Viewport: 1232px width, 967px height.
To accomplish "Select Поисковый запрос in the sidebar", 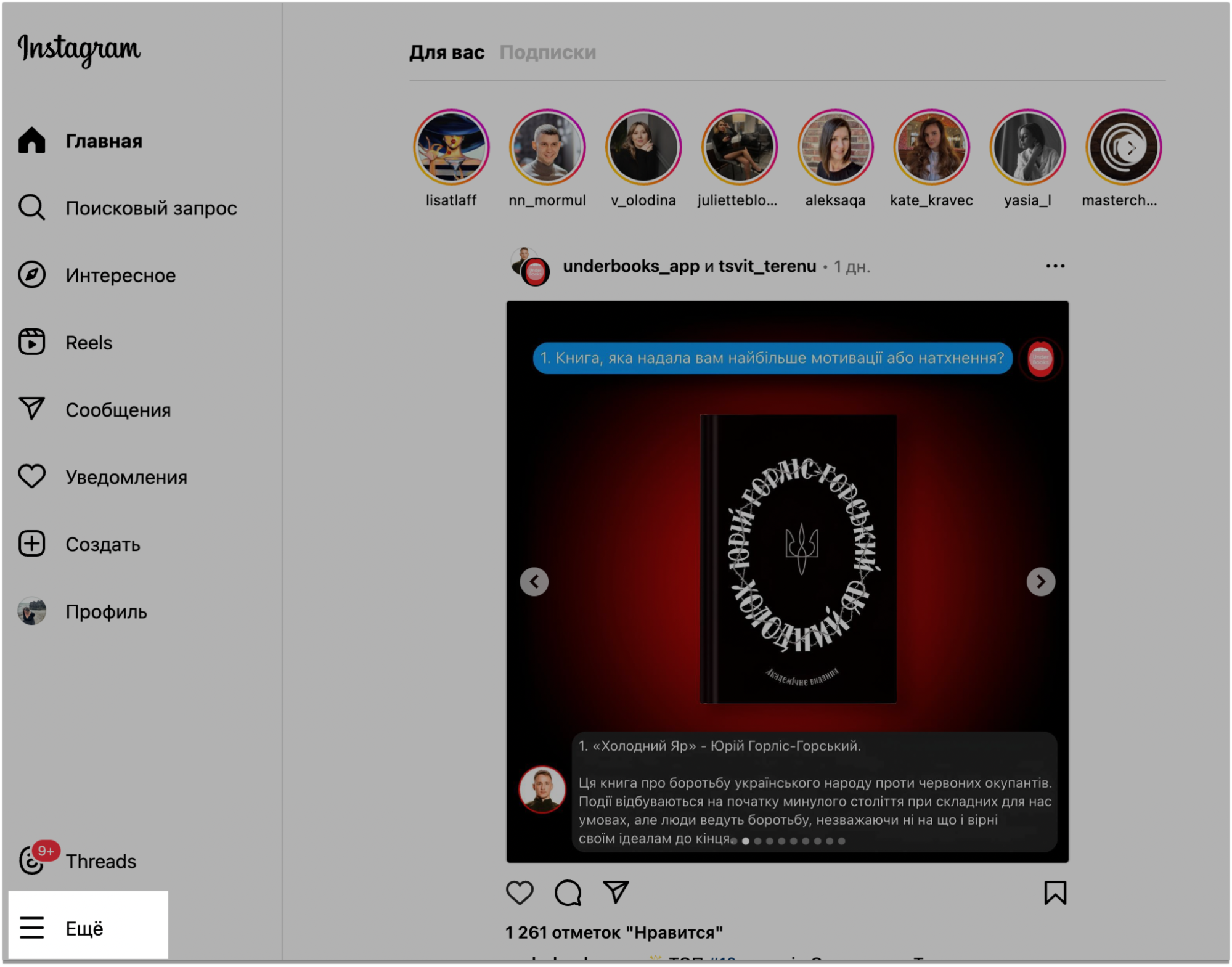I will click(151, 208).
